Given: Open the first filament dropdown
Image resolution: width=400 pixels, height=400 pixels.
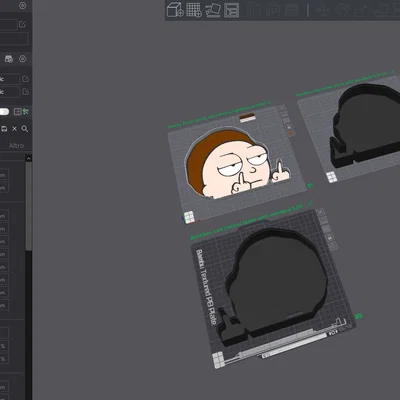Looking at the screenshot, I should pyautogui.click(x=10, y=79).
